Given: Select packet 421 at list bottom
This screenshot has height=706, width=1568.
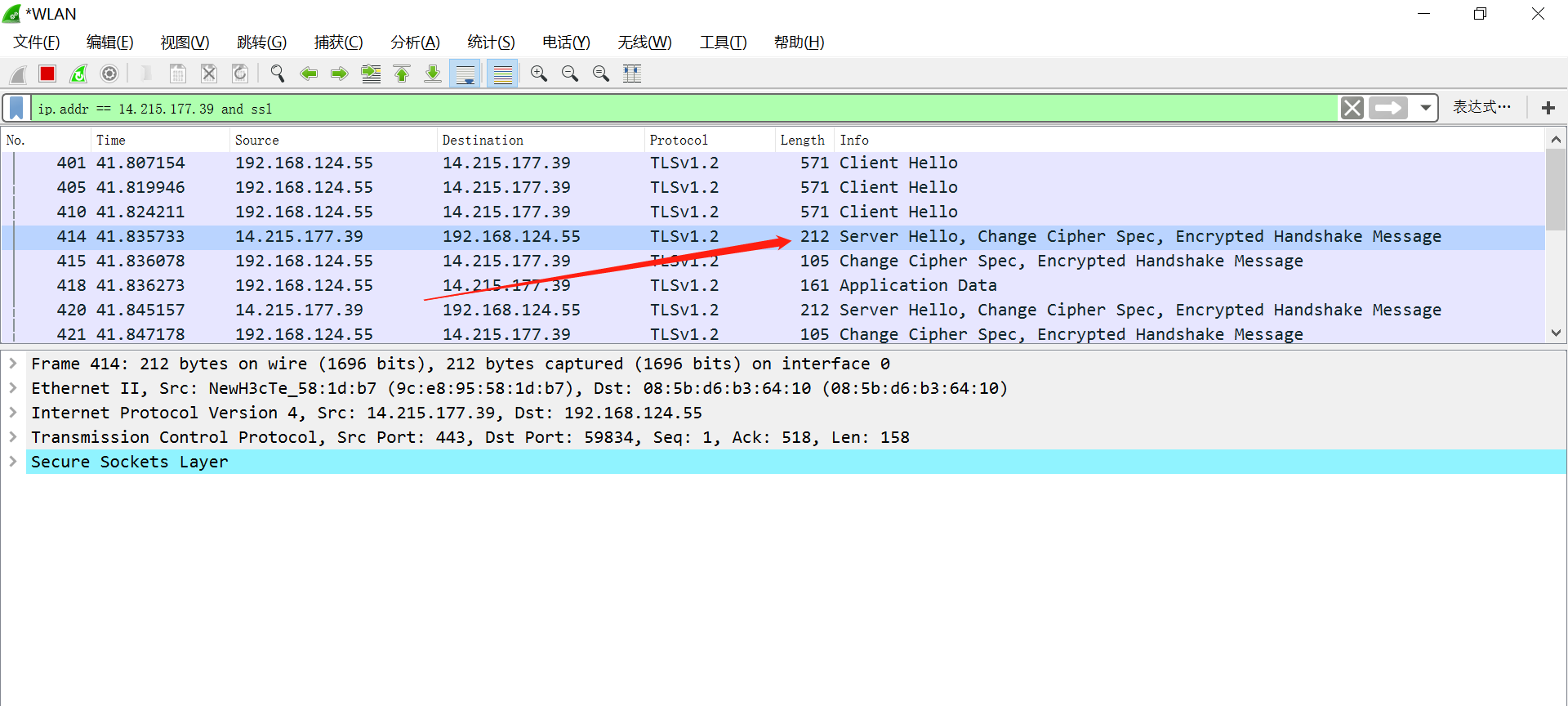Looking at the screenshot, I should (773, 333).
